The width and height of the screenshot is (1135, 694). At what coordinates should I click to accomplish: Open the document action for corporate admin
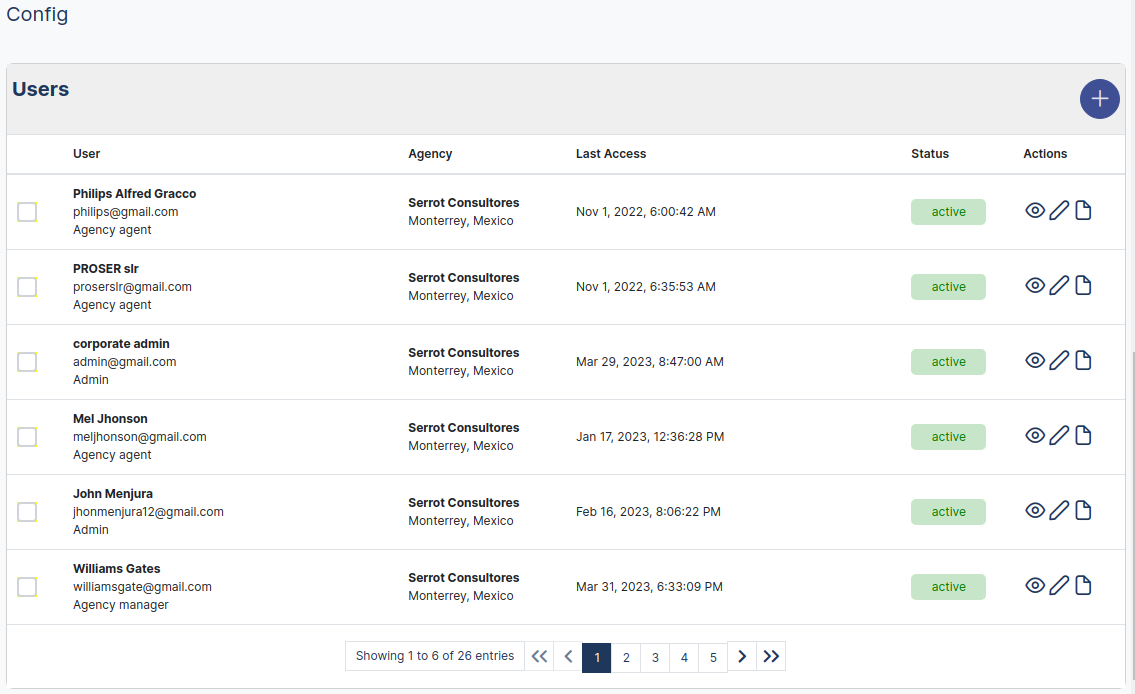[x=1083, y=360]
